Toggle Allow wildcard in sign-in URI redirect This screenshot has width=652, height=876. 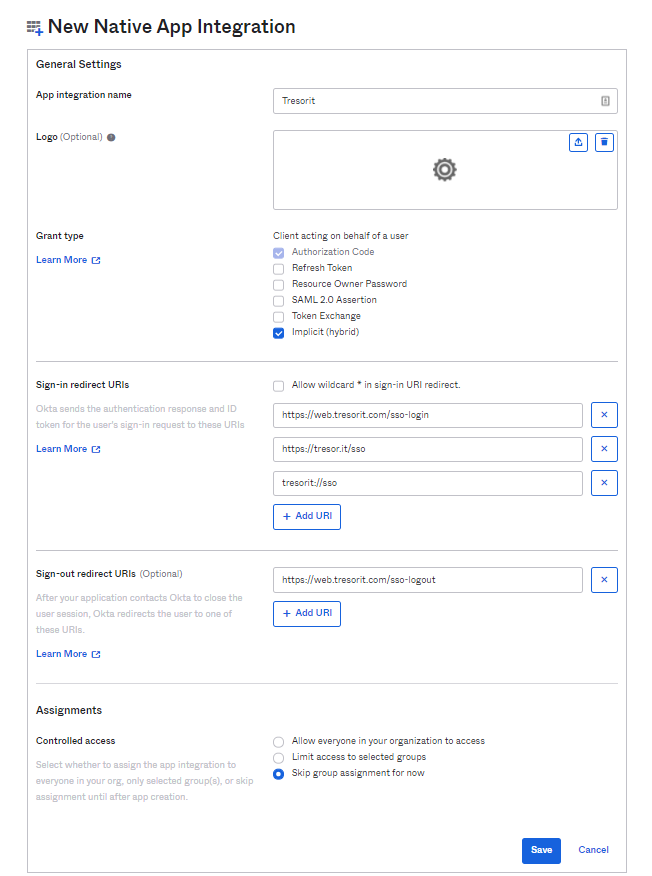click(x=279, y=386)
